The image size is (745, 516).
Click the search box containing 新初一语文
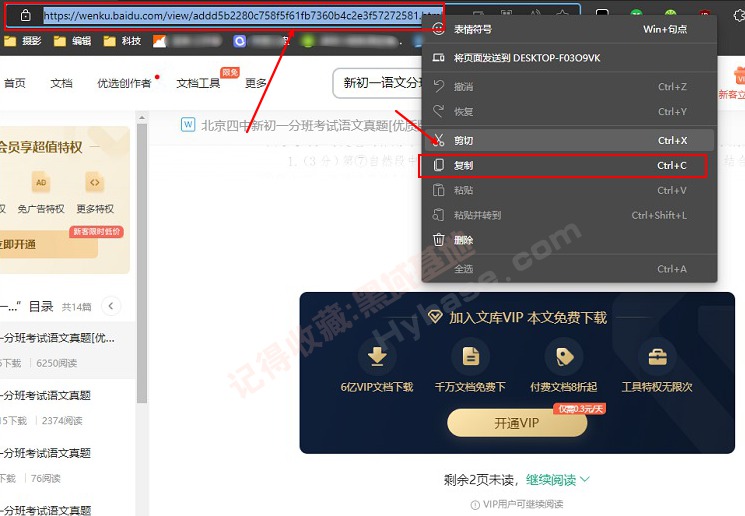click(378, 83)
